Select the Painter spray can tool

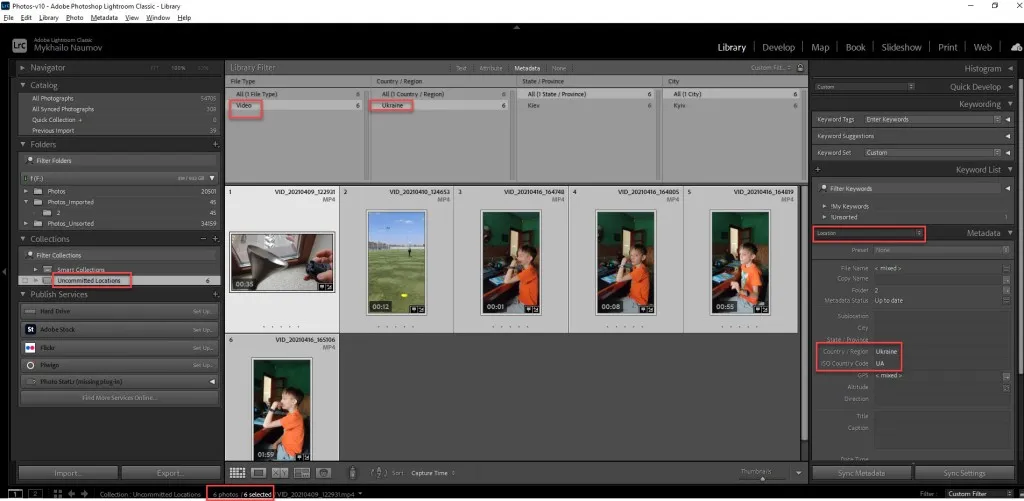click(x=351, y=473)
